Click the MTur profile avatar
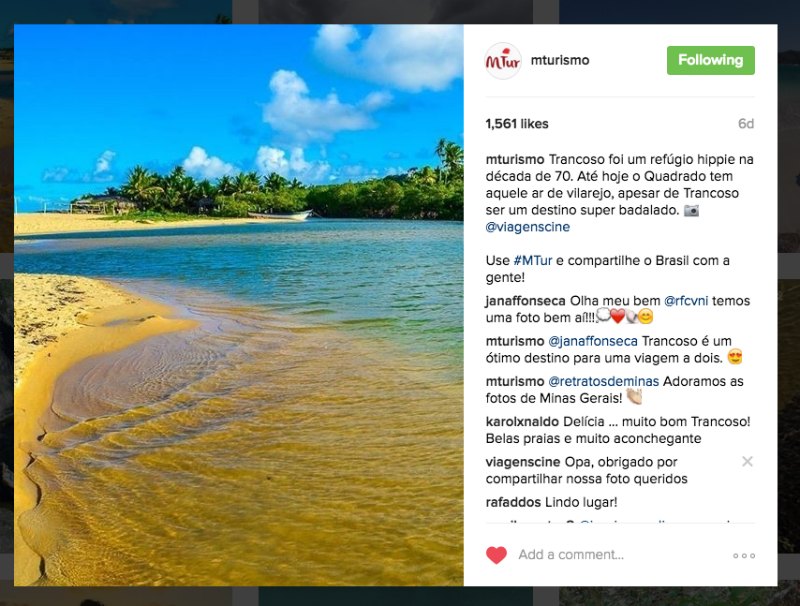This screenshot has height=606, width=800. point(503,61)
